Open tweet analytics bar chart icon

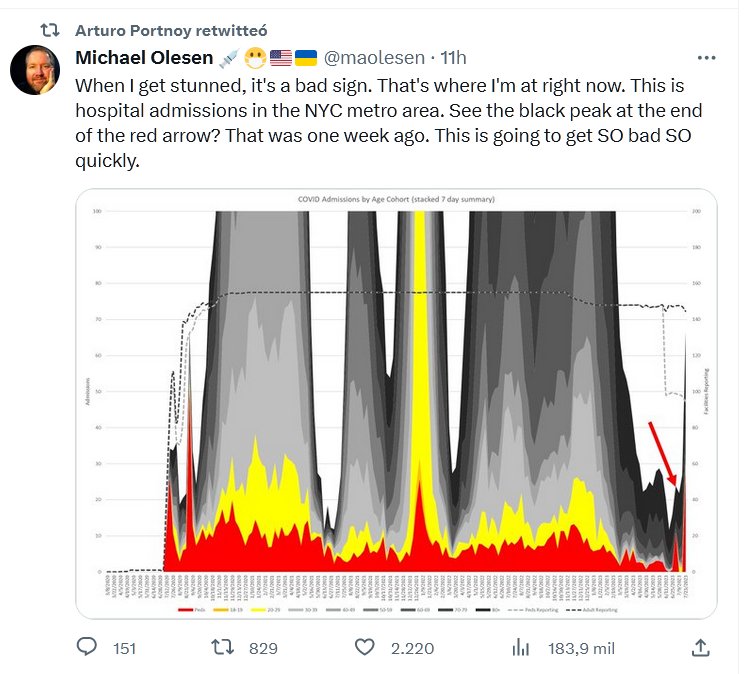click(x=521, y=648)
